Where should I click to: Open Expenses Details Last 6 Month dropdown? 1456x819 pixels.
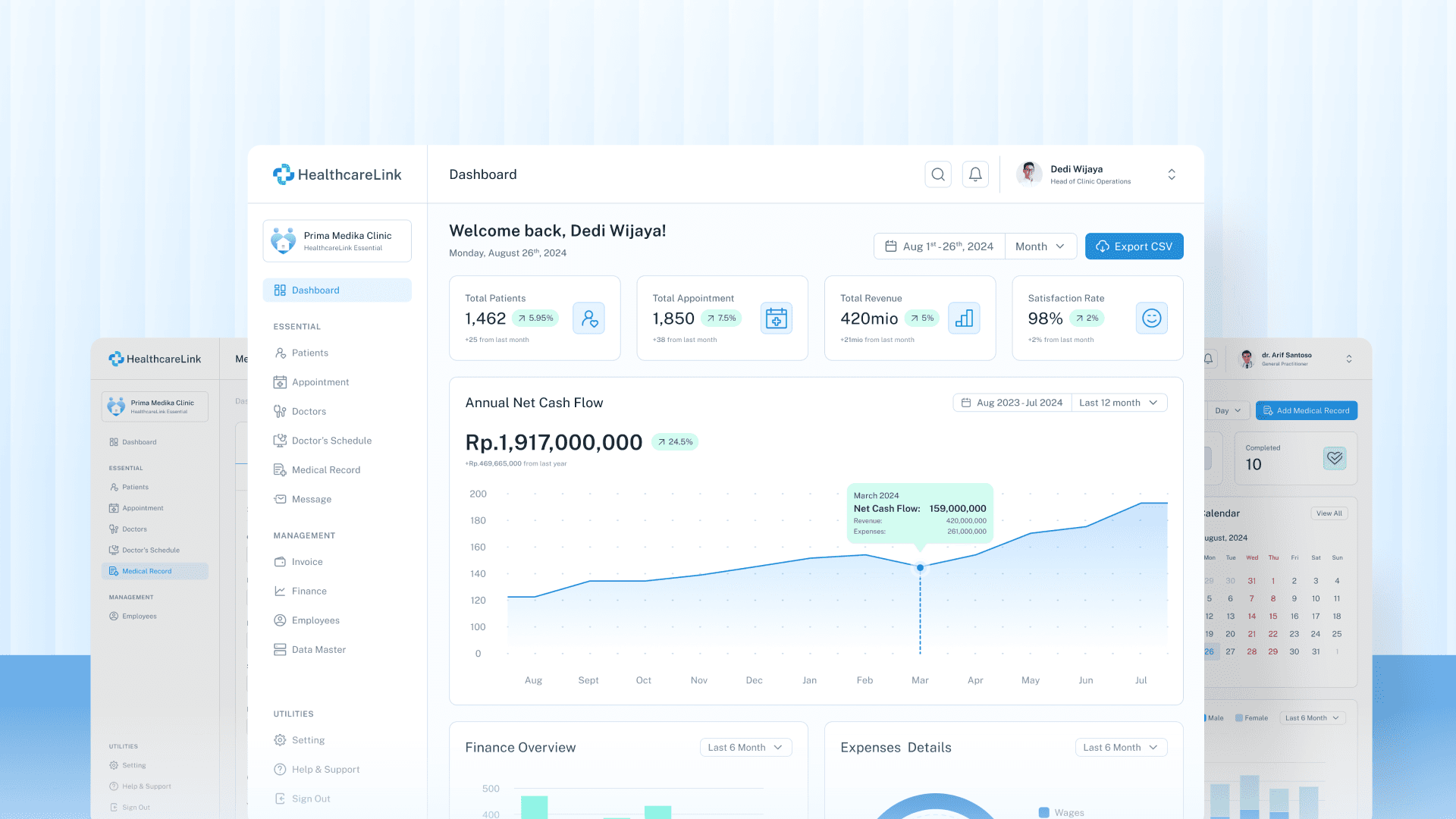pyautogui.click(x=1120, y=748)
